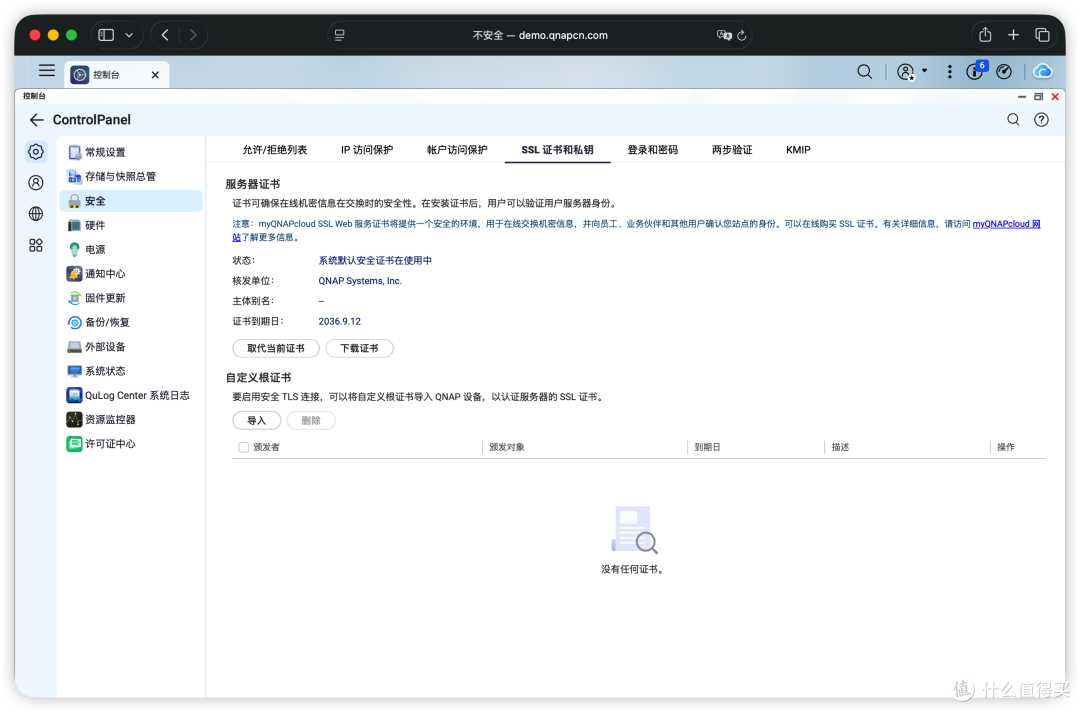
Task: Go back in Safari history
Action: tap(165, 35)
